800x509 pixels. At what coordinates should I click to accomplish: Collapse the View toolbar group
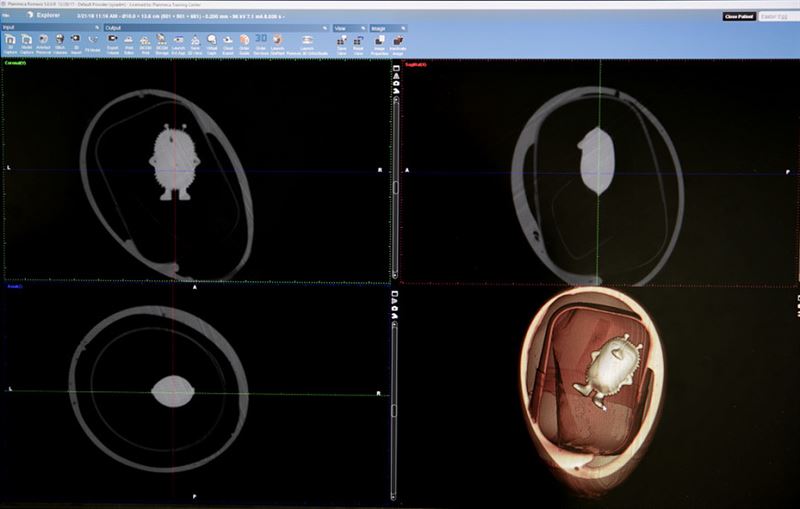[x=364, y=28]
